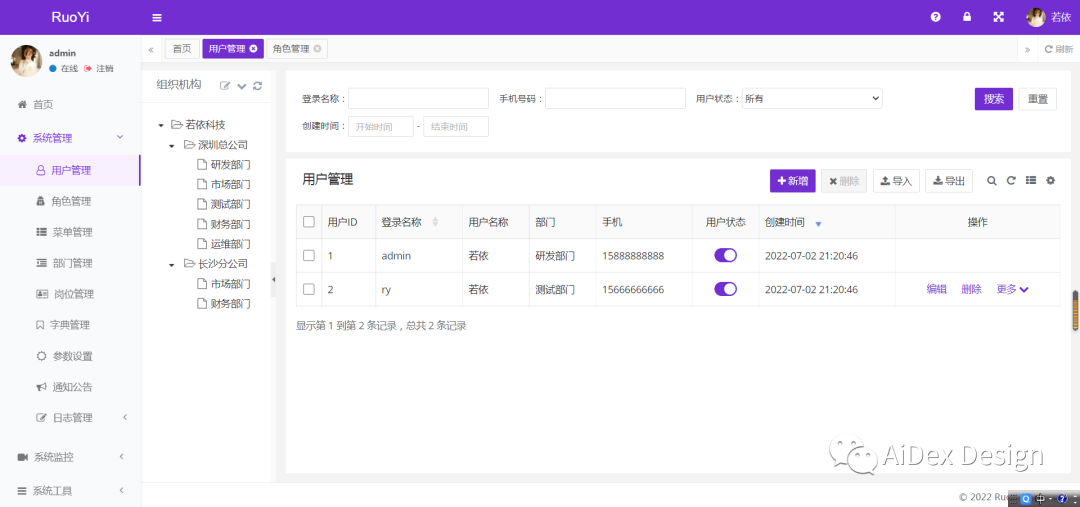Image resolution: width=1080 pixels, height=507 pixels.
Task: Focus the 登录名称 input field
Action: pyautogui.click(x=418, y=99)
